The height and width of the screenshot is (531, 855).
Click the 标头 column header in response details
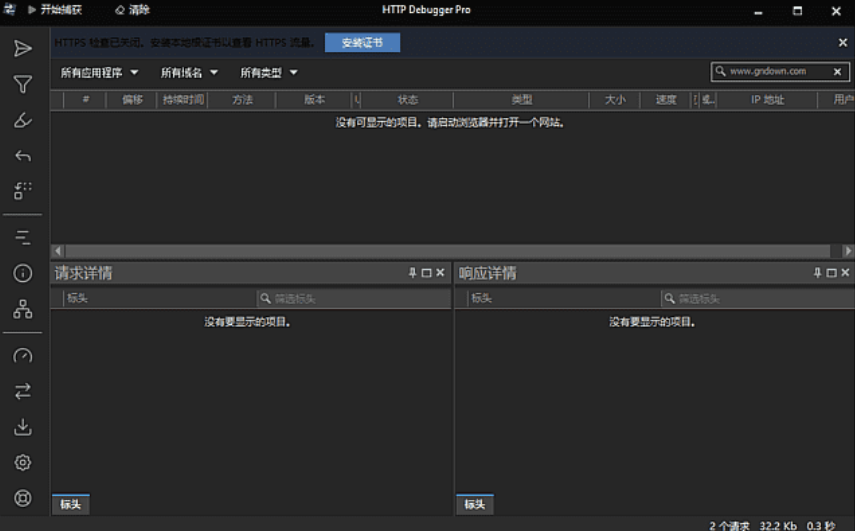coord(564,298)
